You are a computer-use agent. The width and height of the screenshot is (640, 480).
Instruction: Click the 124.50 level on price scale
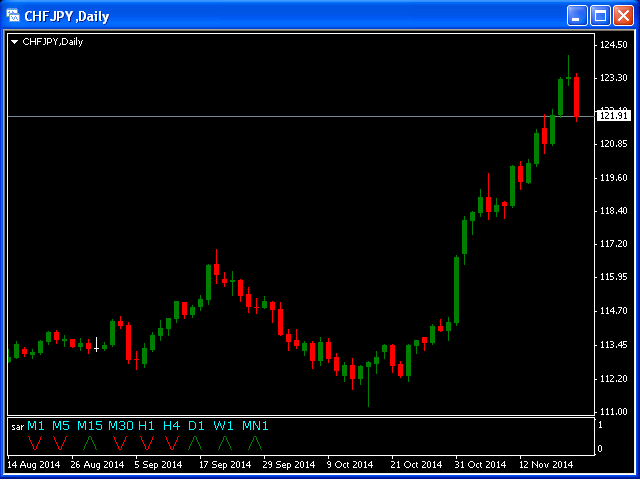point(613,45)
